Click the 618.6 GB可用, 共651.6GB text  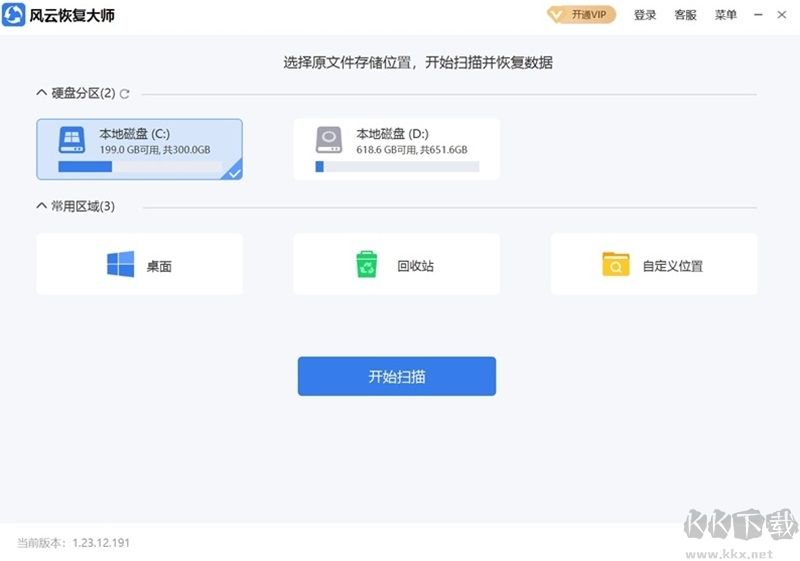pyautogui.click(x=412, y=150)
